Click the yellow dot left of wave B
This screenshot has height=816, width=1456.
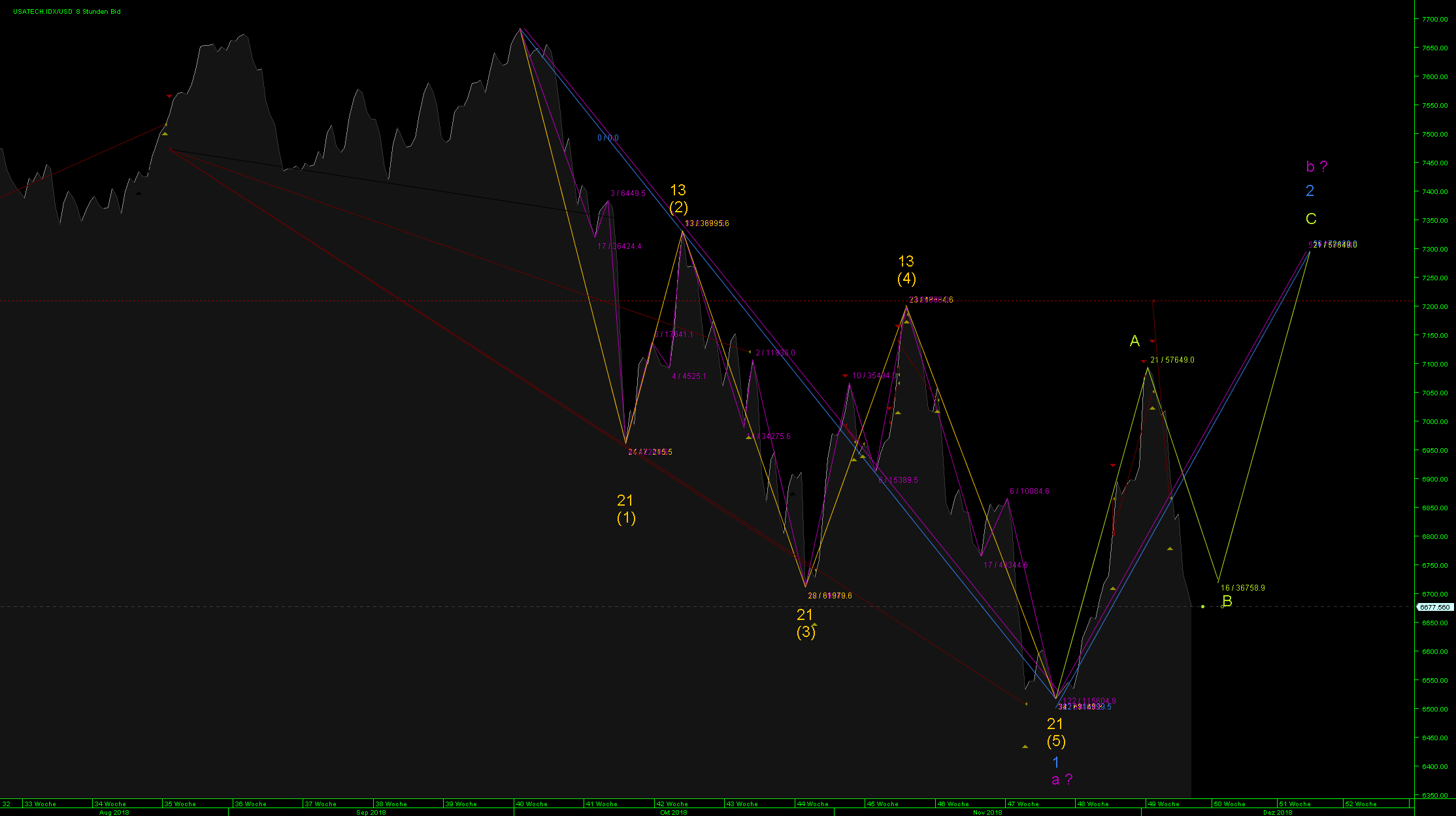[1202, 606]
